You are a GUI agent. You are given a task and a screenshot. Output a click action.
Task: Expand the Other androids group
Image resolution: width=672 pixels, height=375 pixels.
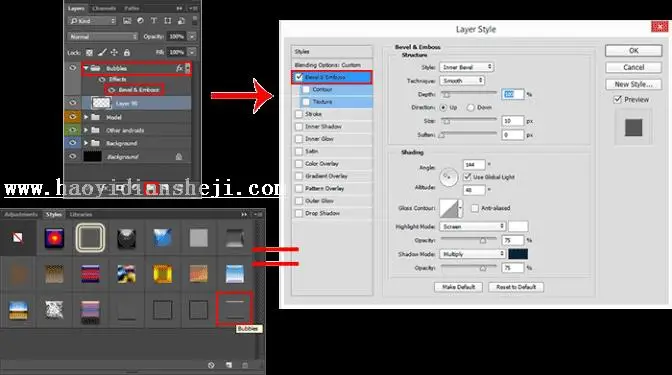tap(86, 130)
